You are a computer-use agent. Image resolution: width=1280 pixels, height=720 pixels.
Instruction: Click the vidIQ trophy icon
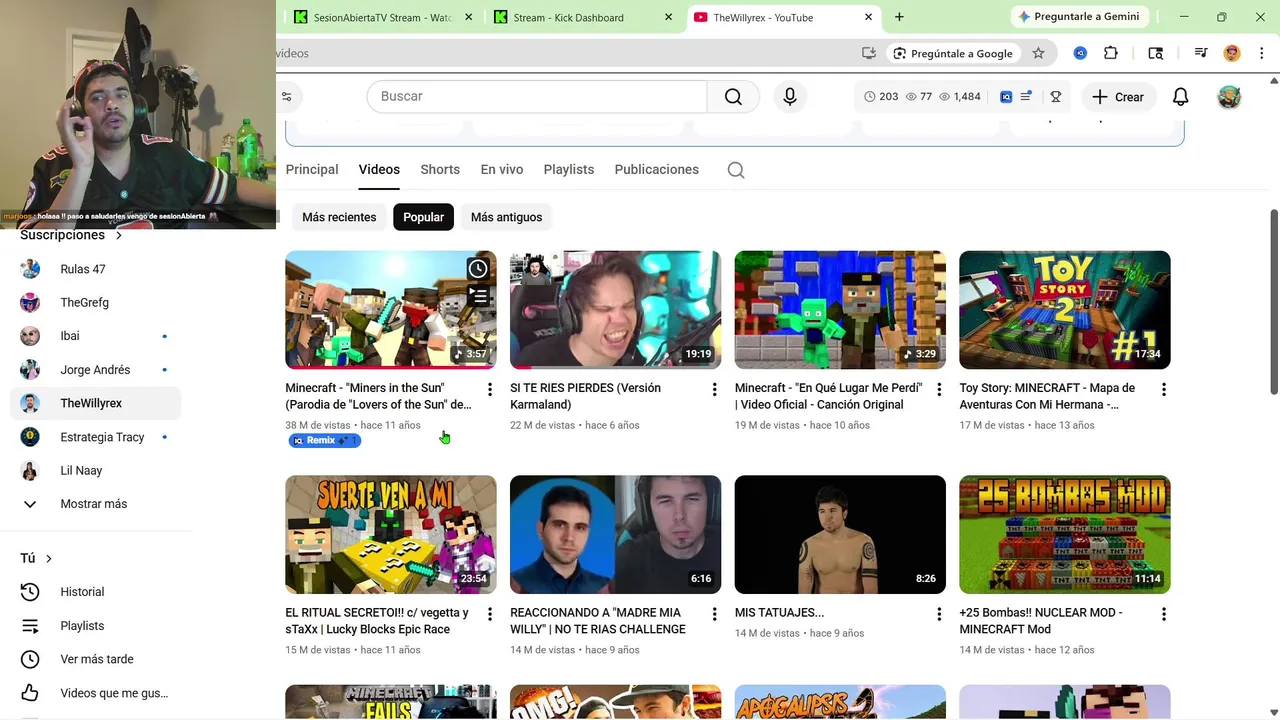pos(1055,97)
